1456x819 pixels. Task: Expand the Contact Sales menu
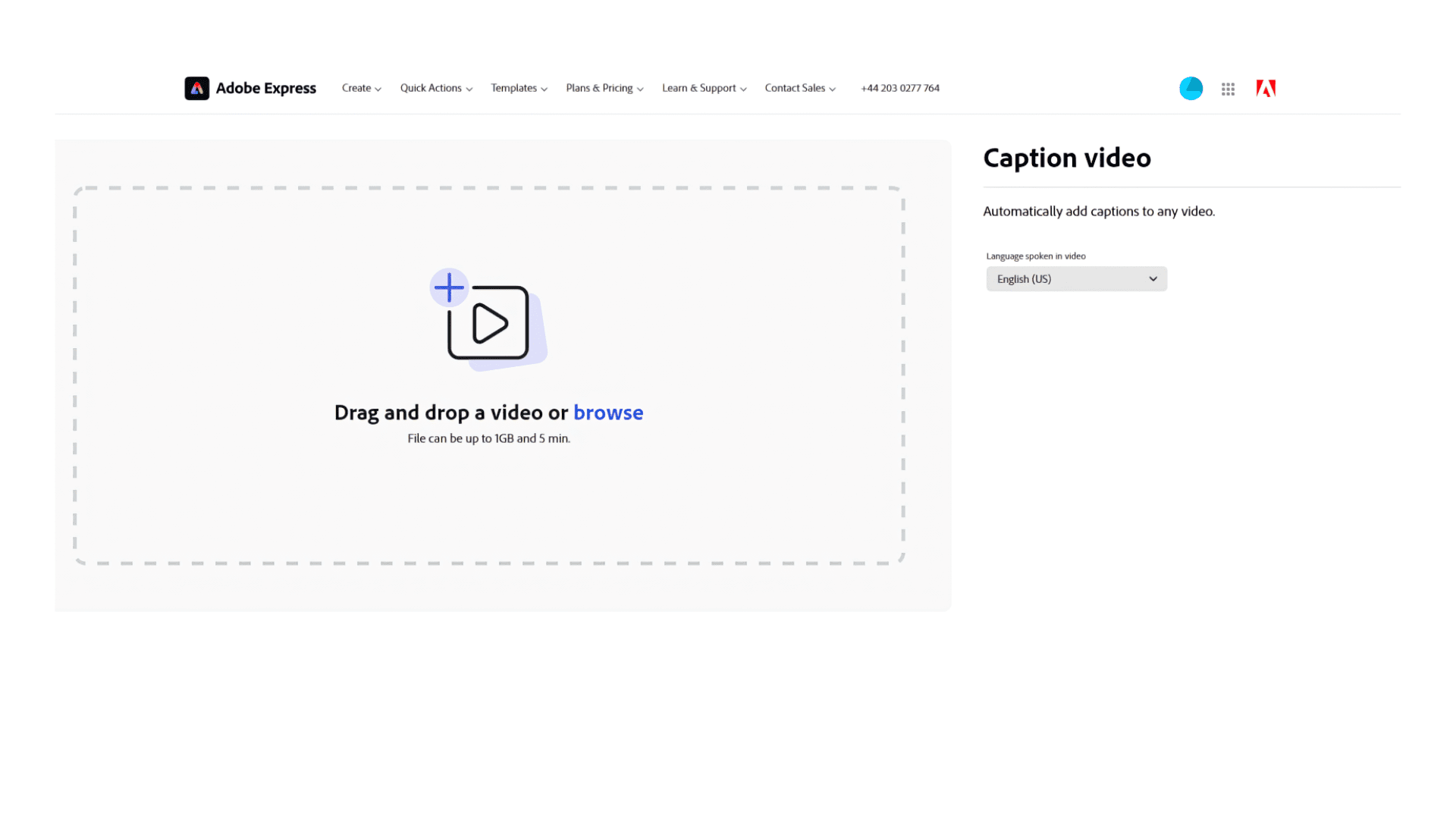point(795,89)
